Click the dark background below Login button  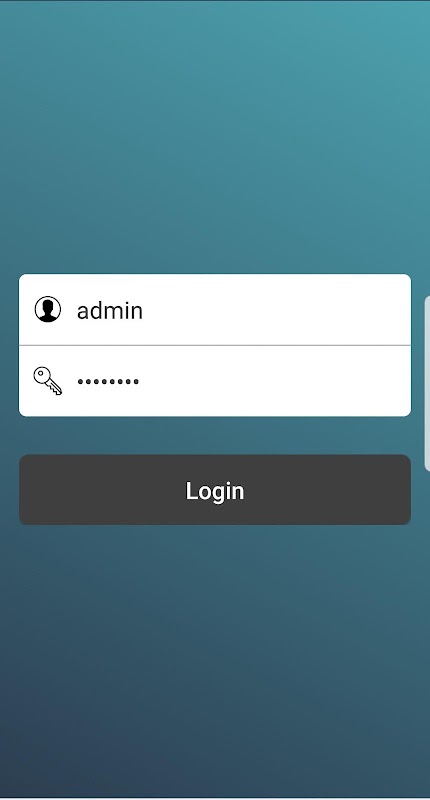[215, 658]
